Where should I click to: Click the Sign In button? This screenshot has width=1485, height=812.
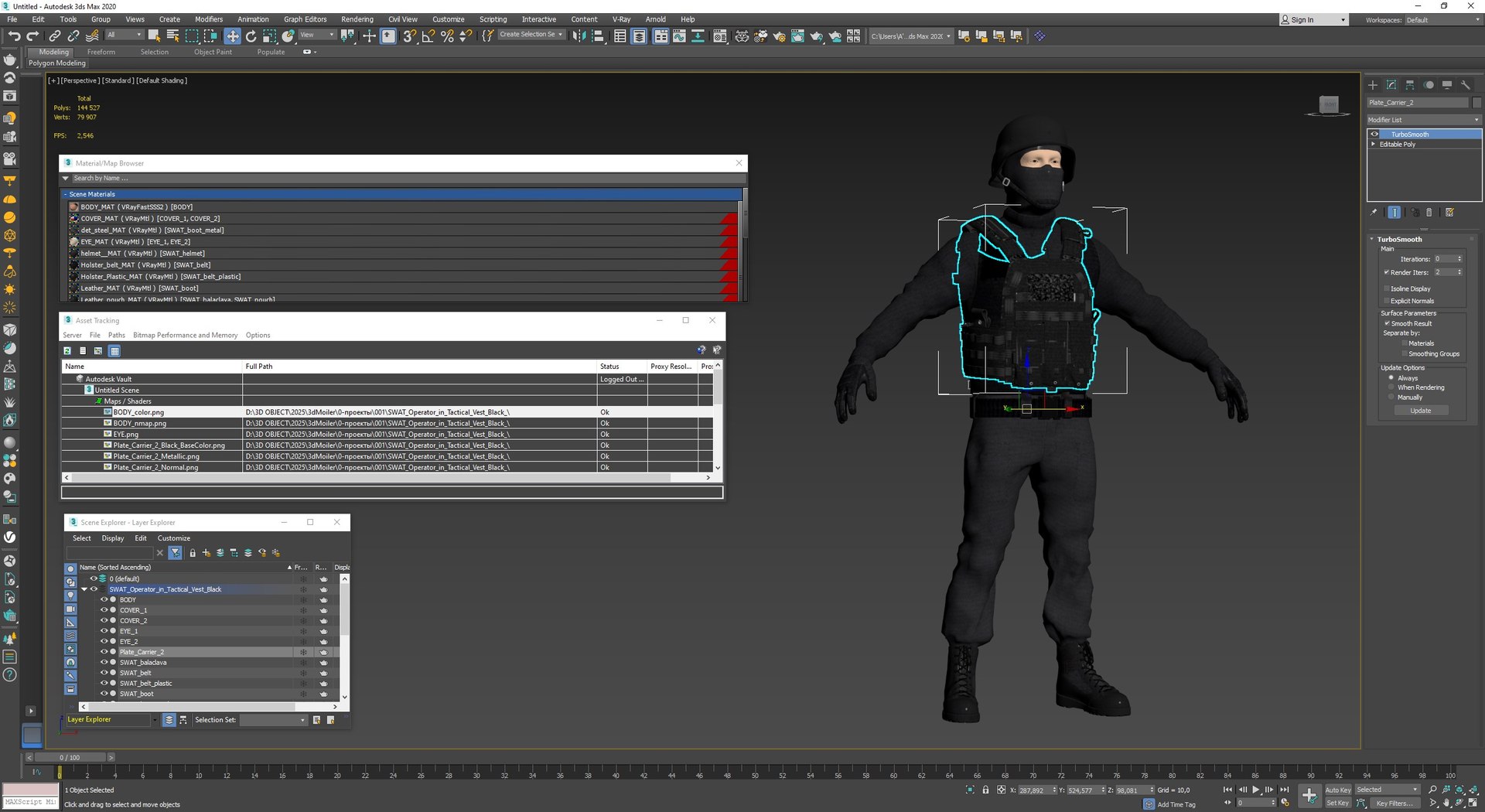[1313, 20]
